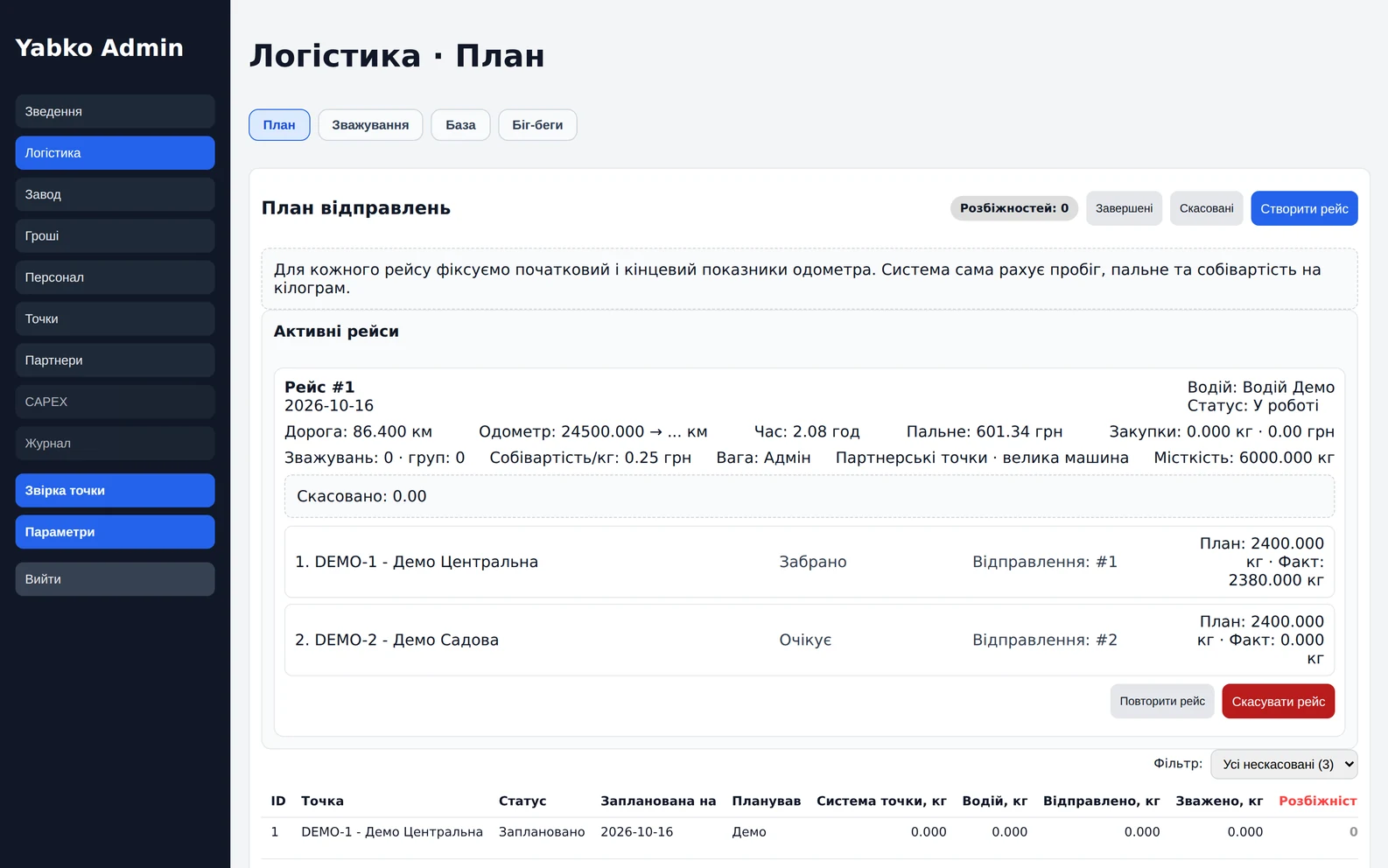Open the Біг-беги tab
Screen dimensions: 1388x868
[537, 125]
